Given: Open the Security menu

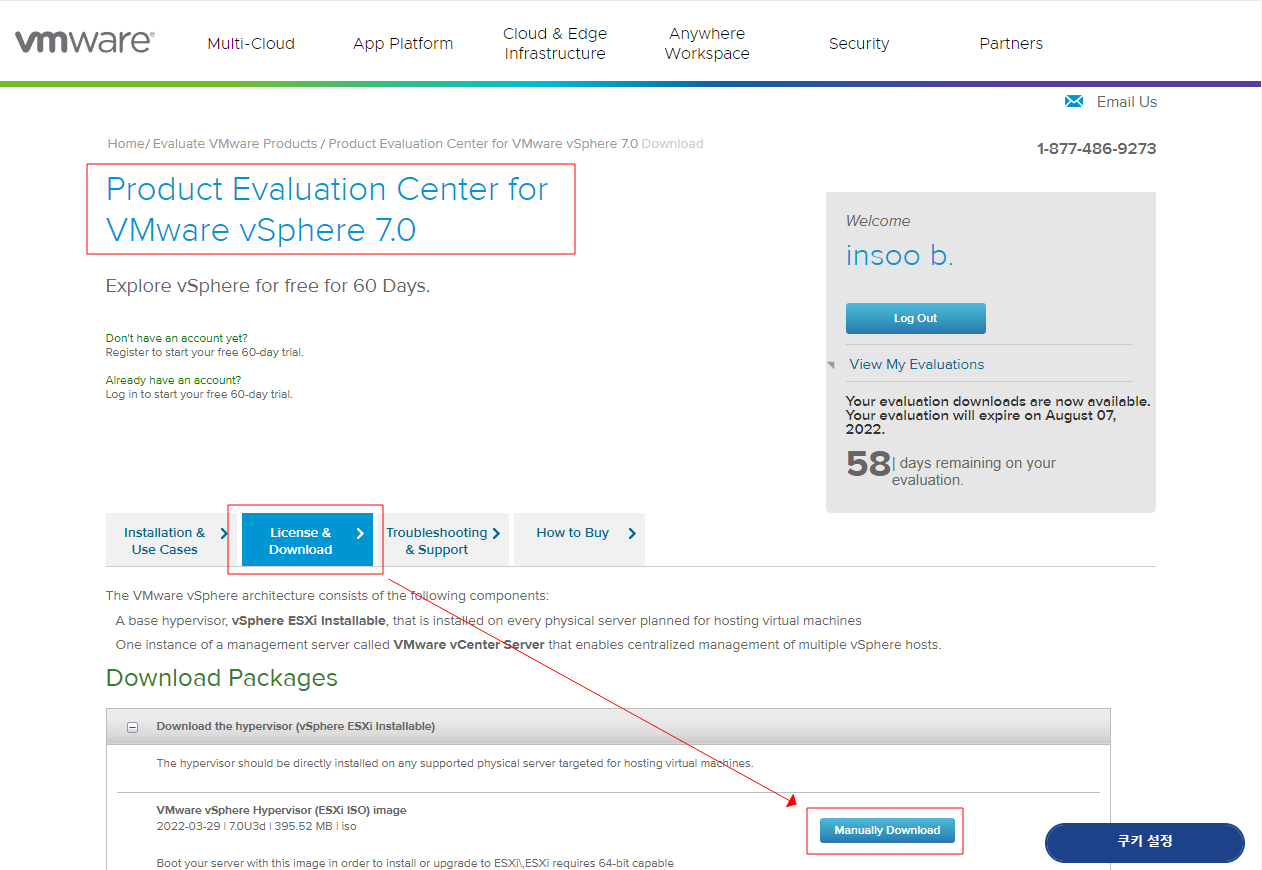Looking at the screenshot, I should [859, 43].
